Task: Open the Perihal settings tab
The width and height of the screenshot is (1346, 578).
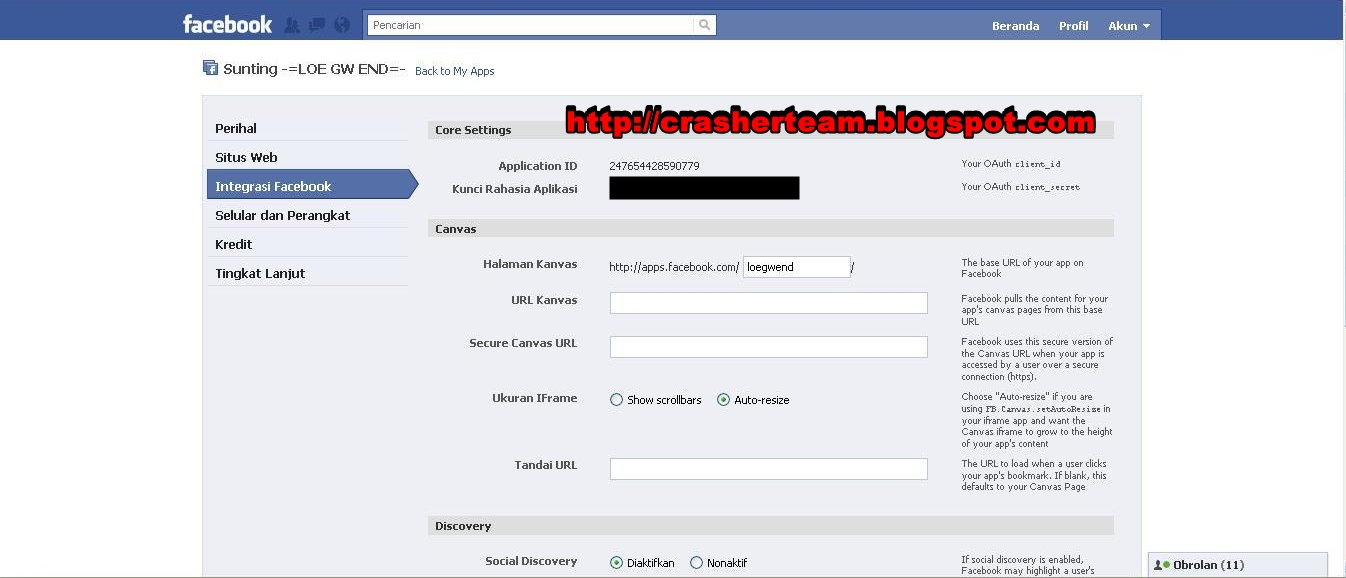Action: point(307,128)
